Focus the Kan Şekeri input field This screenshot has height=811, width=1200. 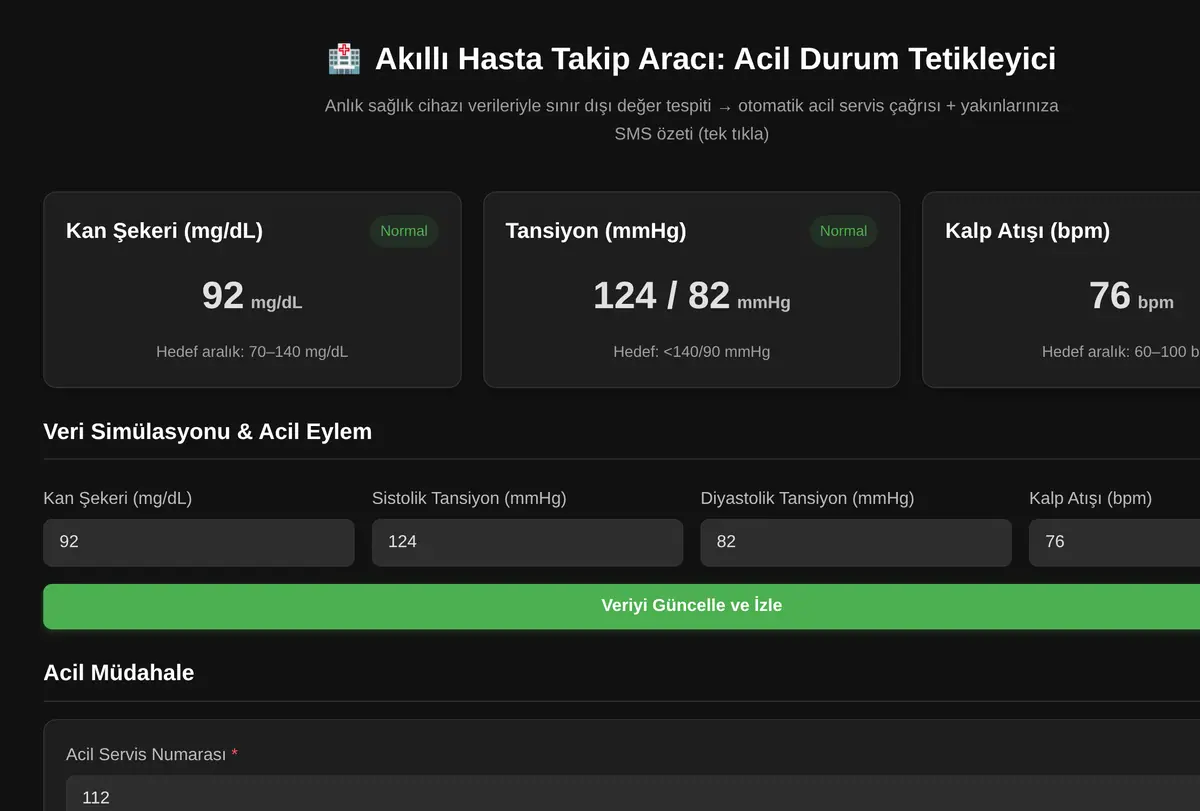click(199, 542)
